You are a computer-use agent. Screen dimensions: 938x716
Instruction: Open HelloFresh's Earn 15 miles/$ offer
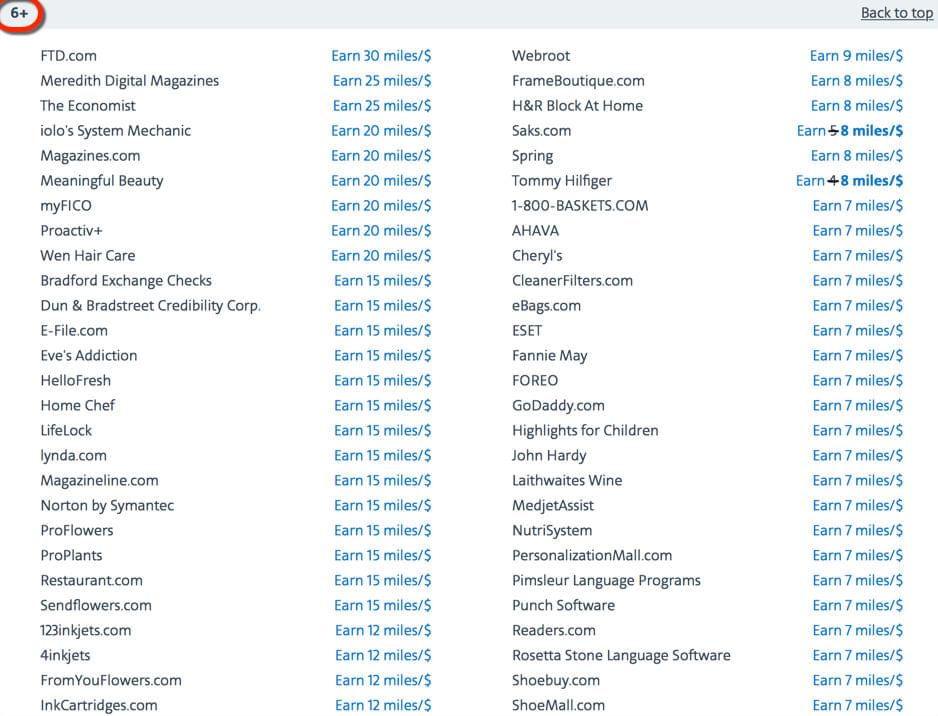coord(382,381)
